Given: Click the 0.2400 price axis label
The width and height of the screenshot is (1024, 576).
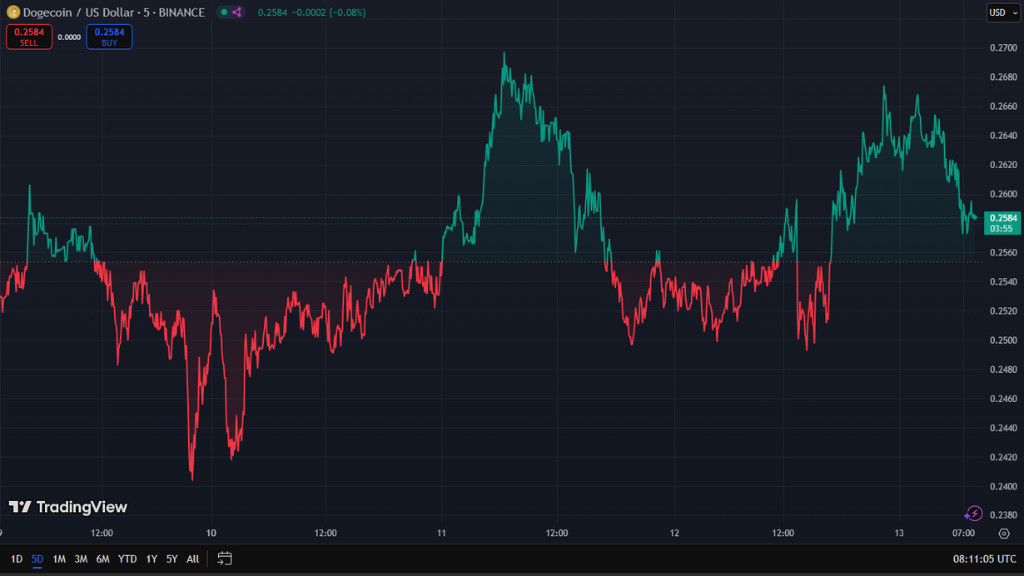Looking at the screenshot, I should (x=1003, y=487).
